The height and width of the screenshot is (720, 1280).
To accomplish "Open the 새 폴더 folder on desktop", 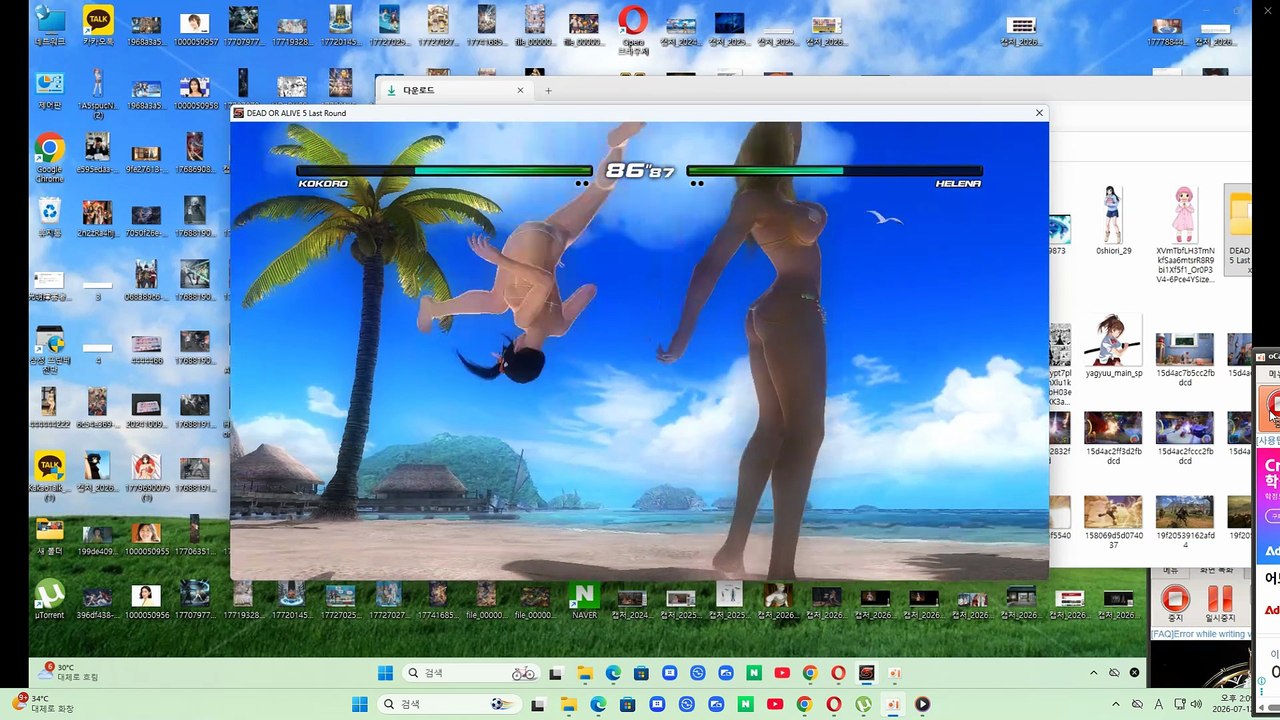I will [49, 535].
